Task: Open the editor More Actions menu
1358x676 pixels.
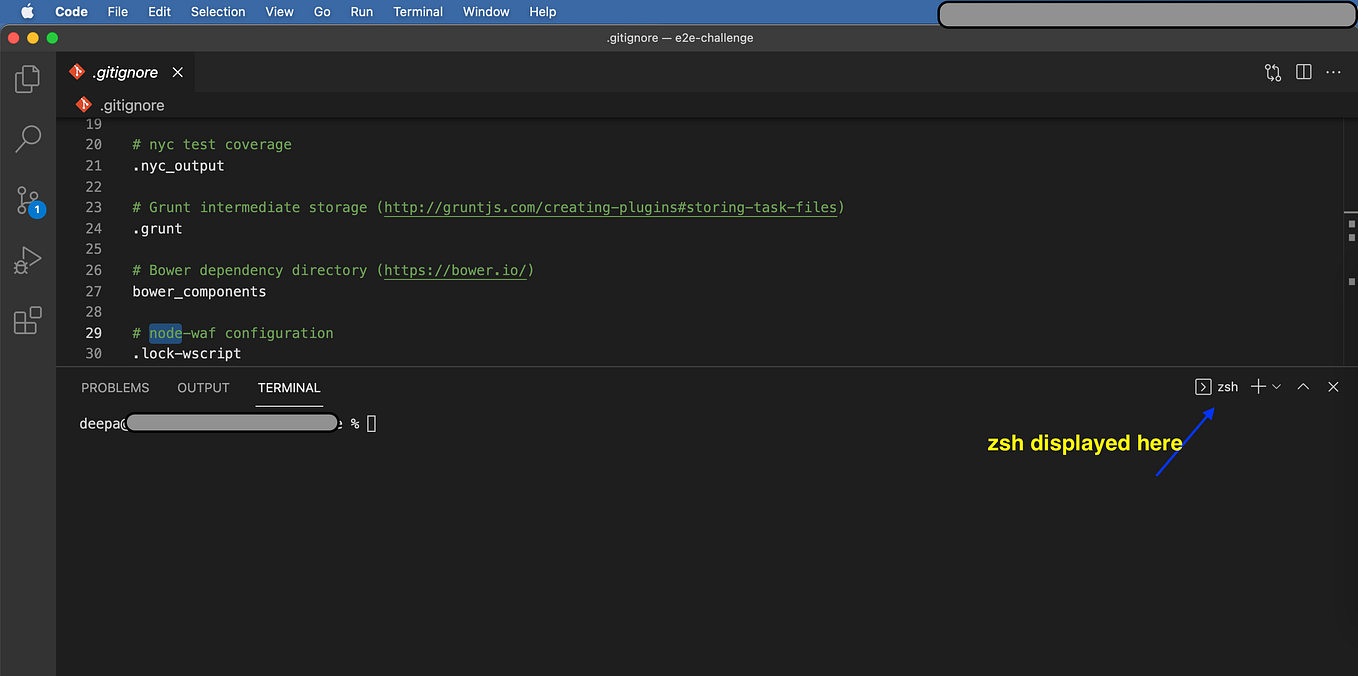Action: [x=1333, y=72]
